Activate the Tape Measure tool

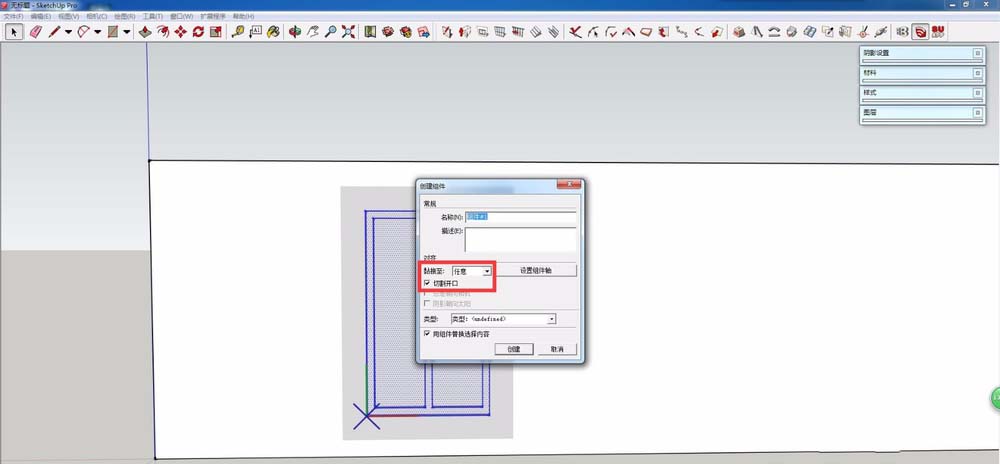(x=238, y=32)
